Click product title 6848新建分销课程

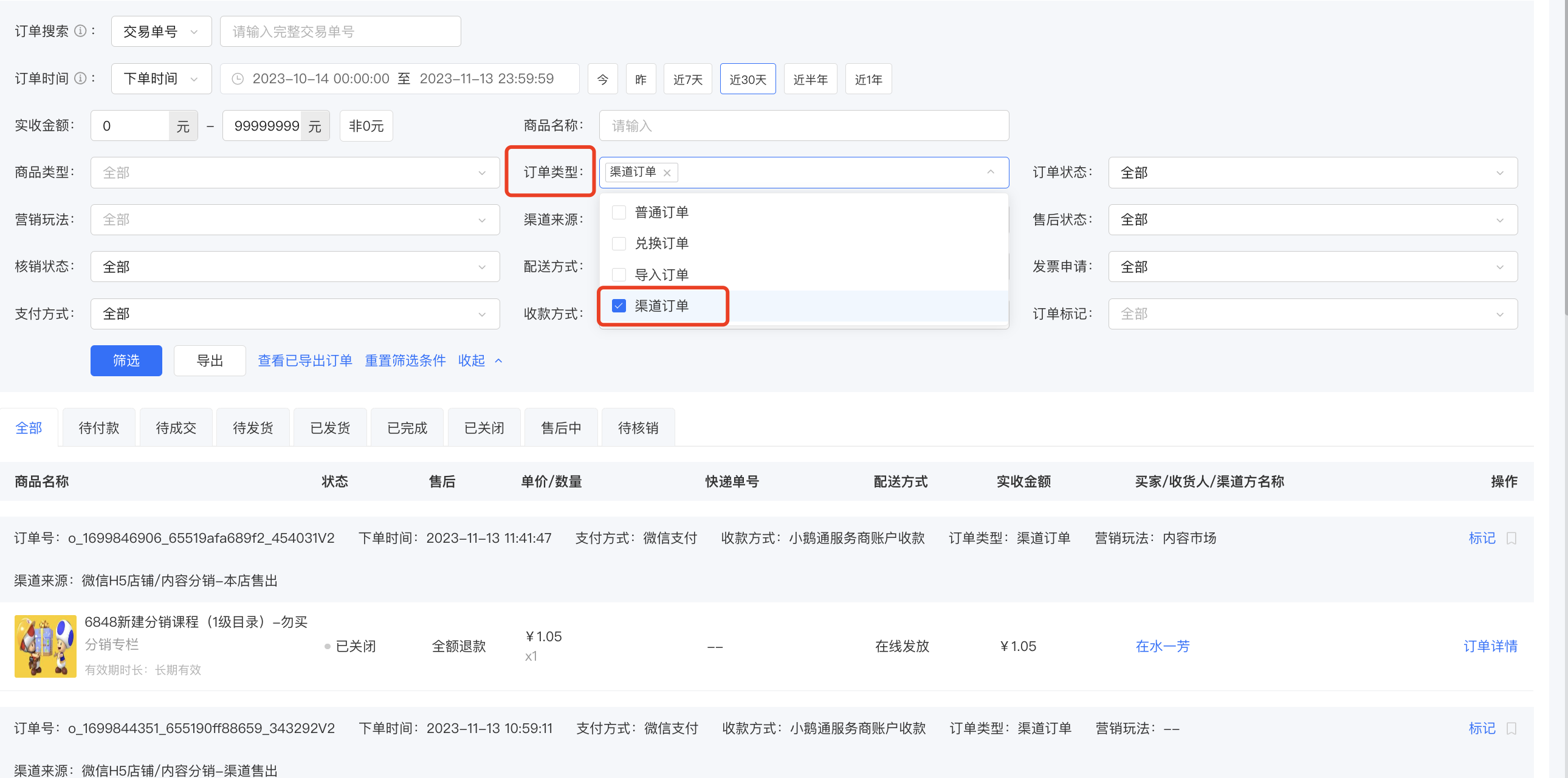196,622
